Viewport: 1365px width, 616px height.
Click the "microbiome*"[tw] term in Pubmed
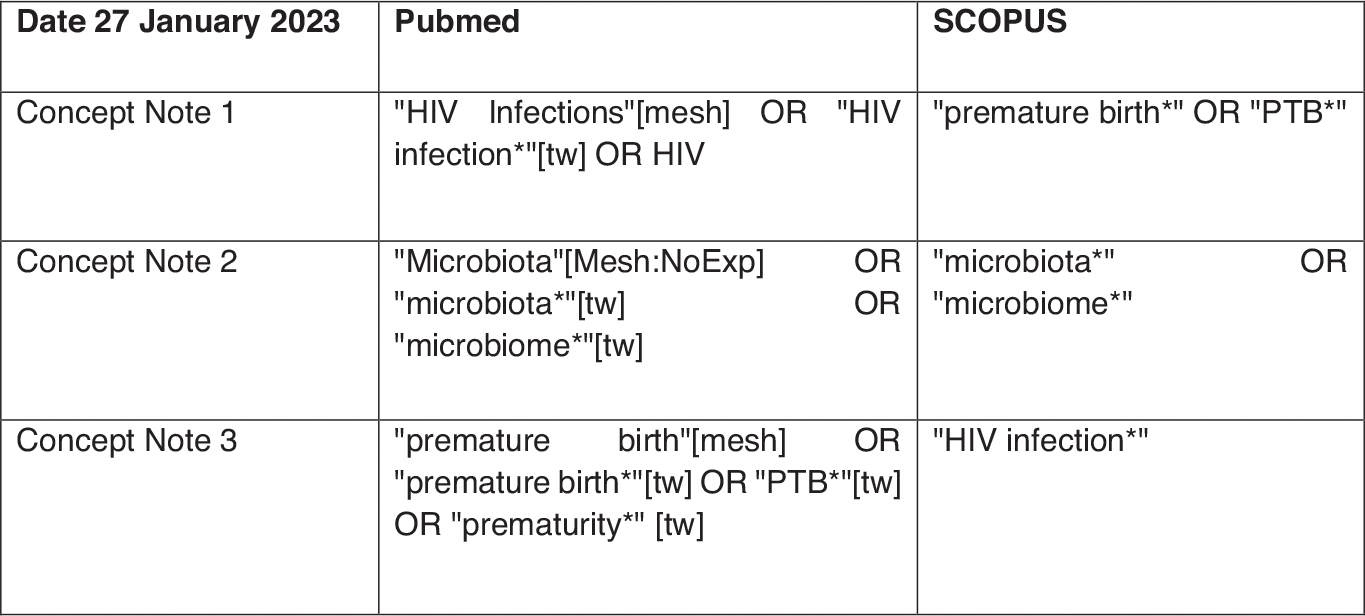[518, 346]
